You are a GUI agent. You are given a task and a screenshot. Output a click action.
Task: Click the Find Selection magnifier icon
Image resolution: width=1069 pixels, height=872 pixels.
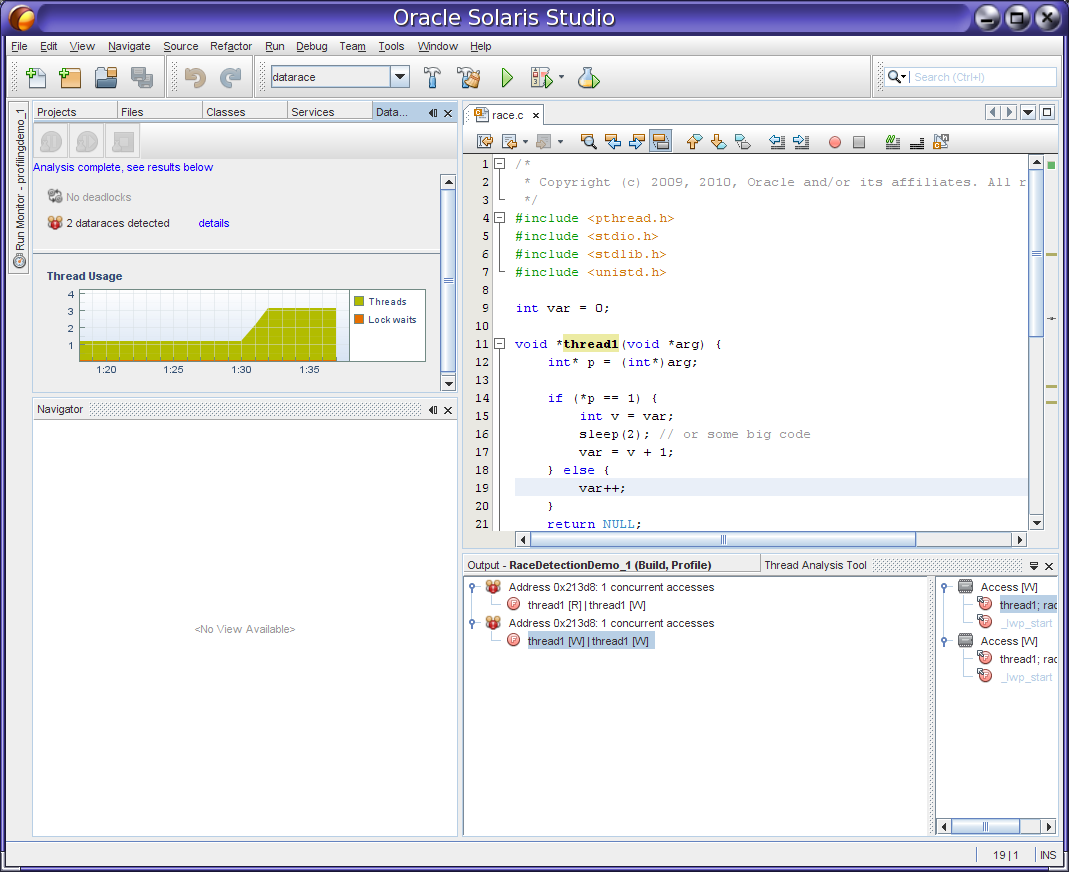click(x=588, y=142)
